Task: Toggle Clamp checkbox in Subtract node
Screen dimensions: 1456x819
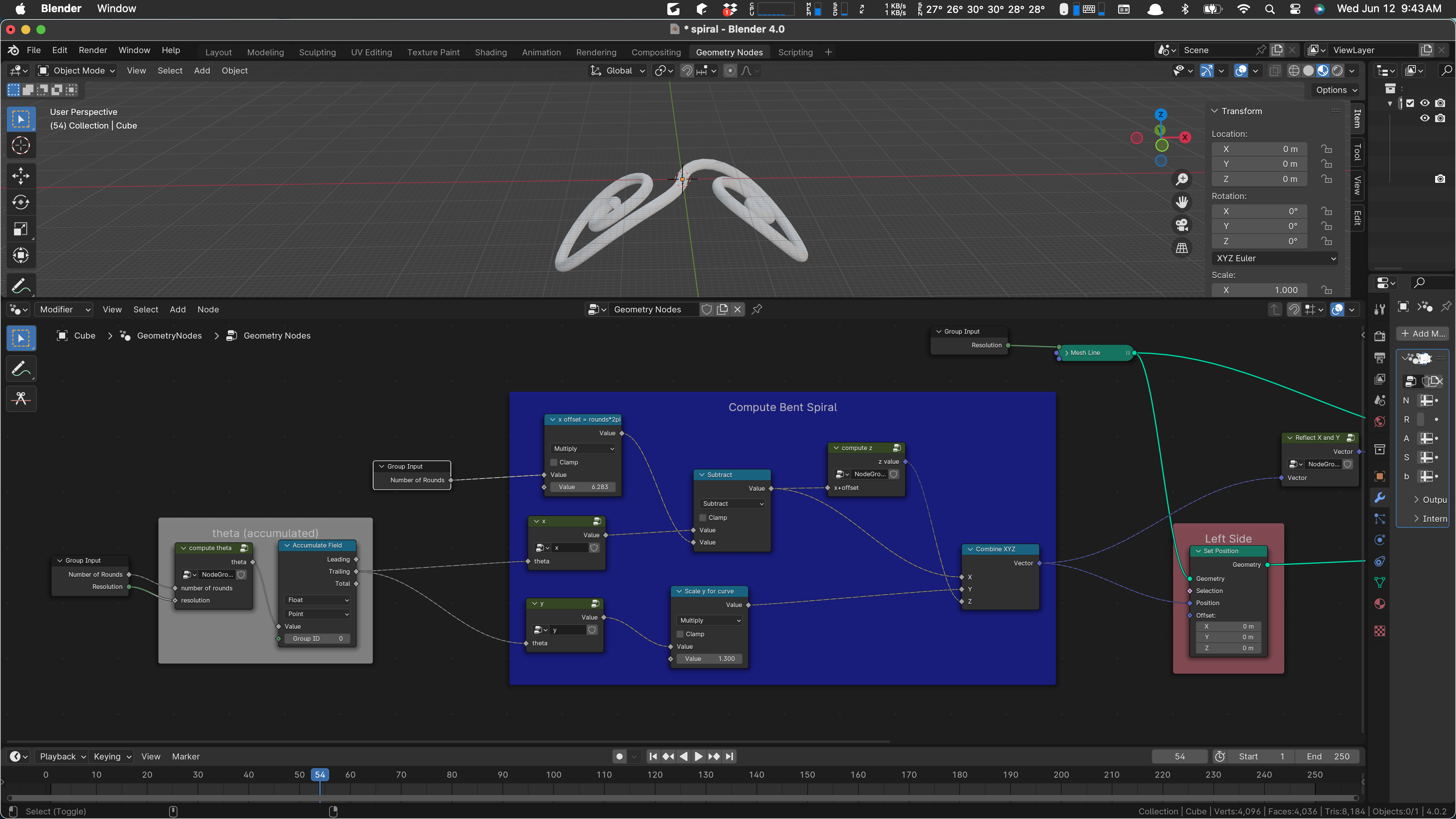Action: (x=703, y=518)
